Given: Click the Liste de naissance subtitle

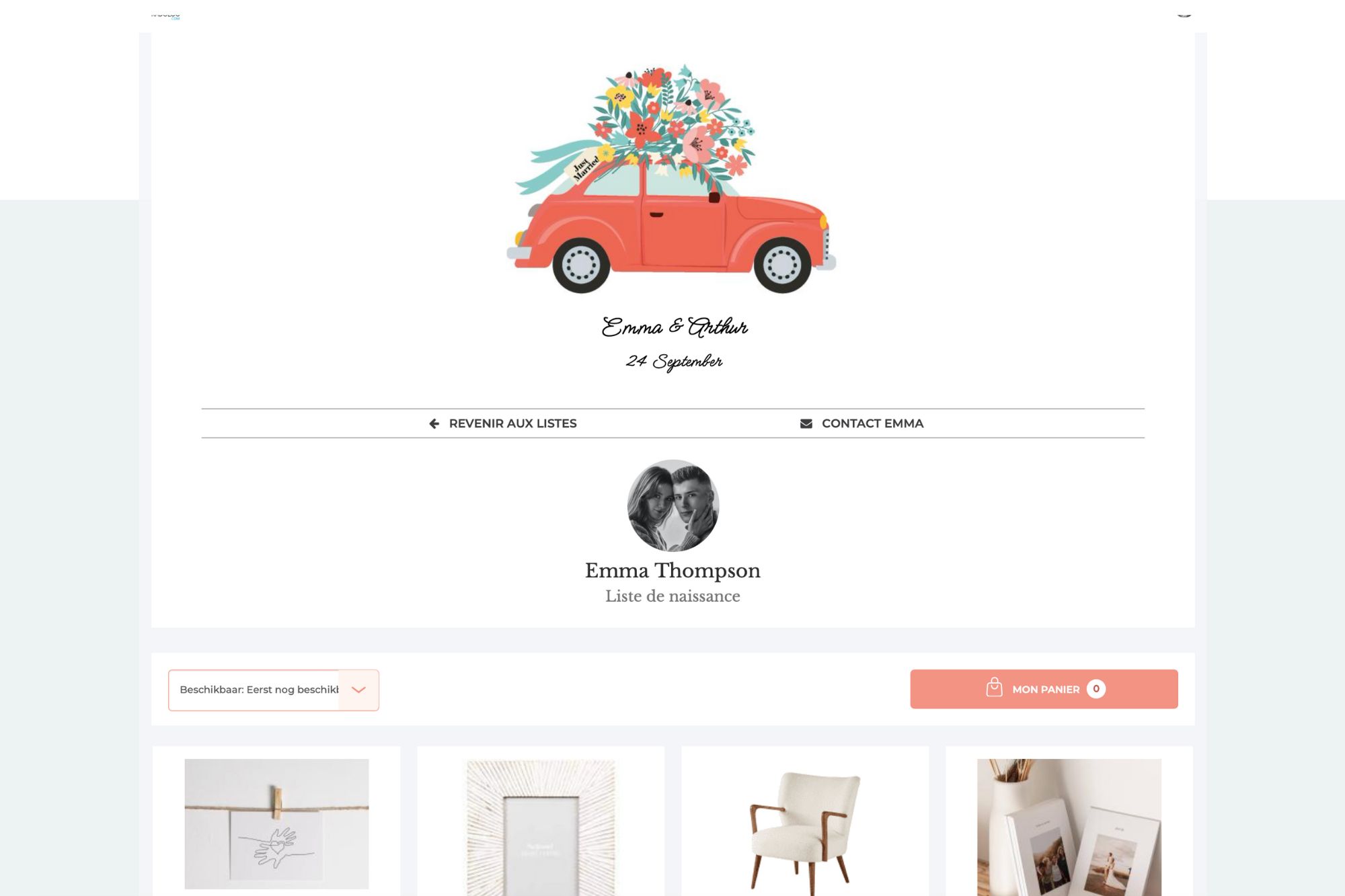Looking at the screenshot, I should (672, 596).
